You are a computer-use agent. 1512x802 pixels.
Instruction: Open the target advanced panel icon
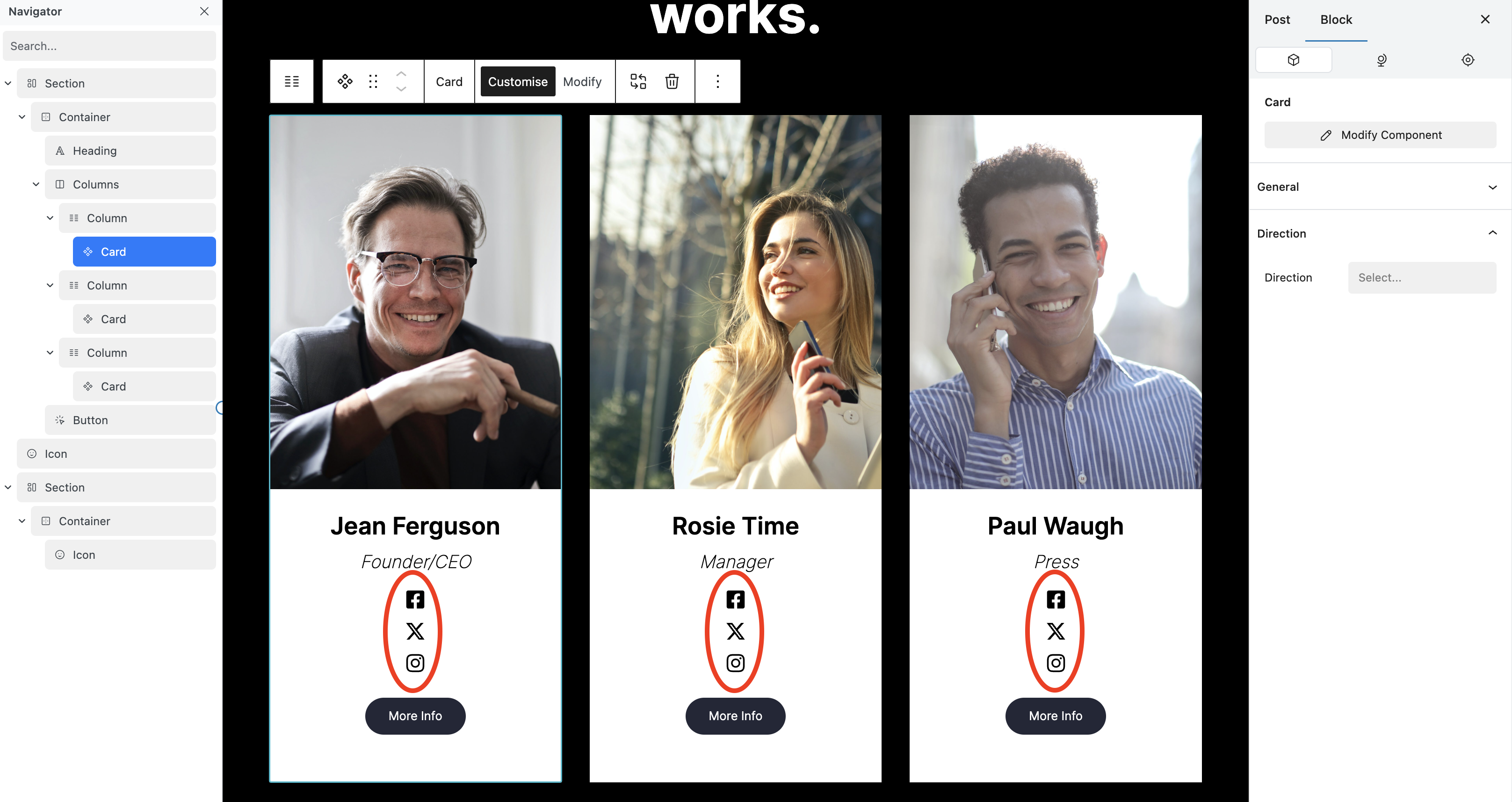coord(1468,60)
